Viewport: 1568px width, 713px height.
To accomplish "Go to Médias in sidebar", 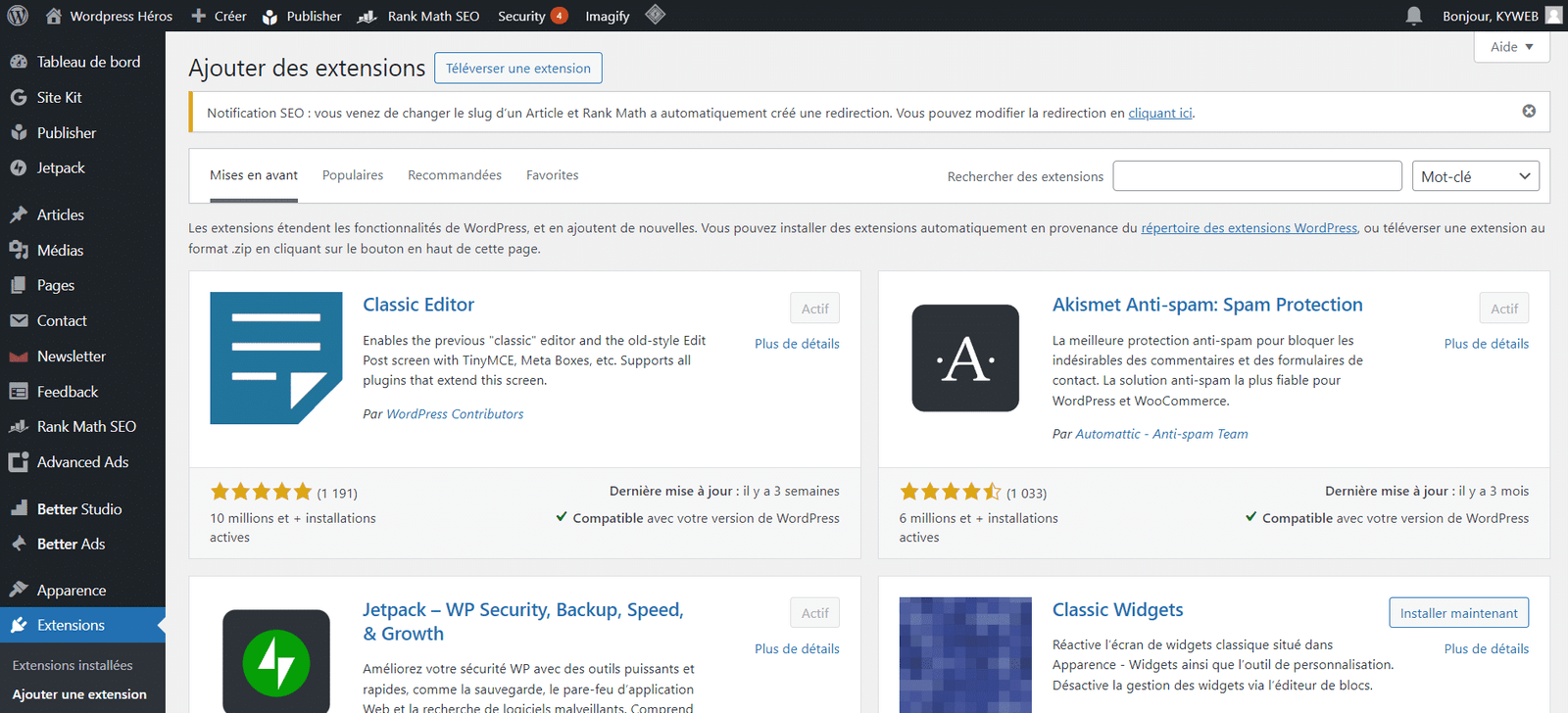I will click(60, 251).
